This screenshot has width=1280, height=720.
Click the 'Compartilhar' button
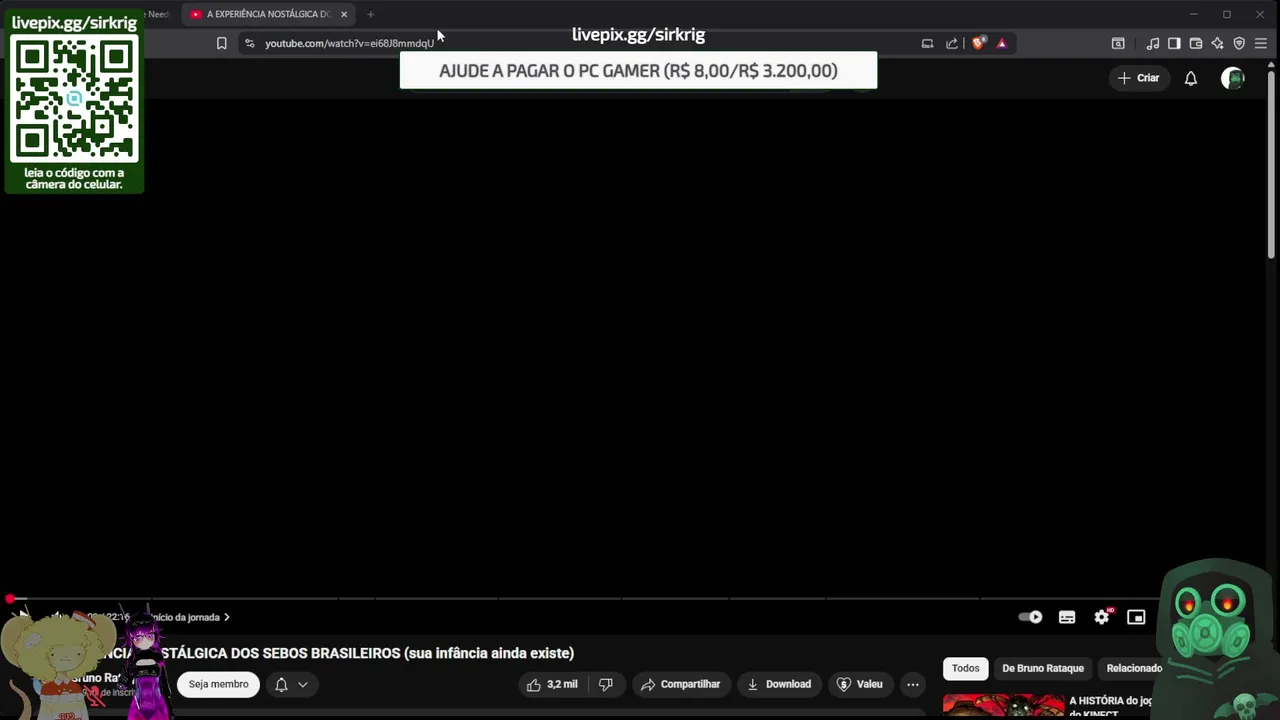pos(681,684)
